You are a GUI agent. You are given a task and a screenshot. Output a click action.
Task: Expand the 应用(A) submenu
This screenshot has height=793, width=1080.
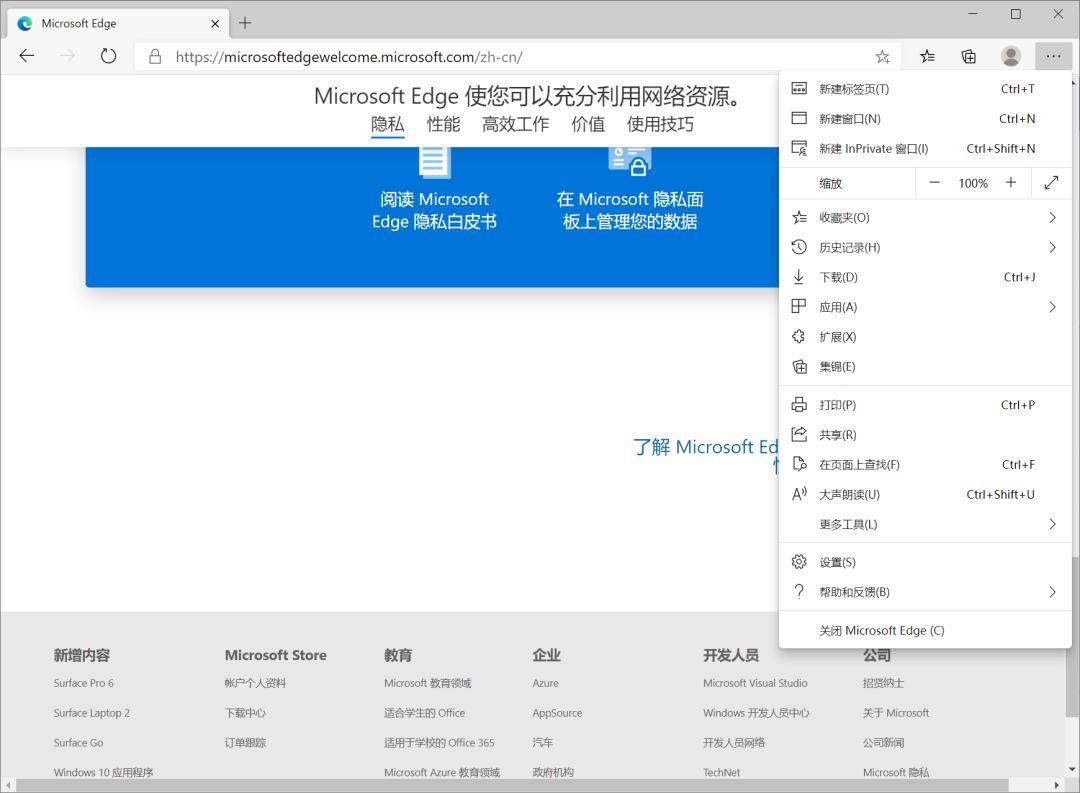tap(925, 307)
